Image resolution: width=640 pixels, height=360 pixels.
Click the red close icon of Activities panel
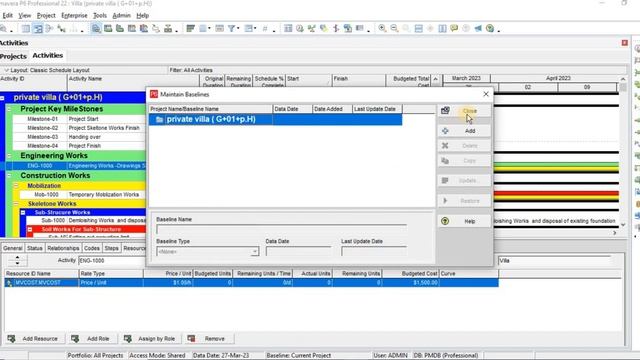(x=624, y=42)
